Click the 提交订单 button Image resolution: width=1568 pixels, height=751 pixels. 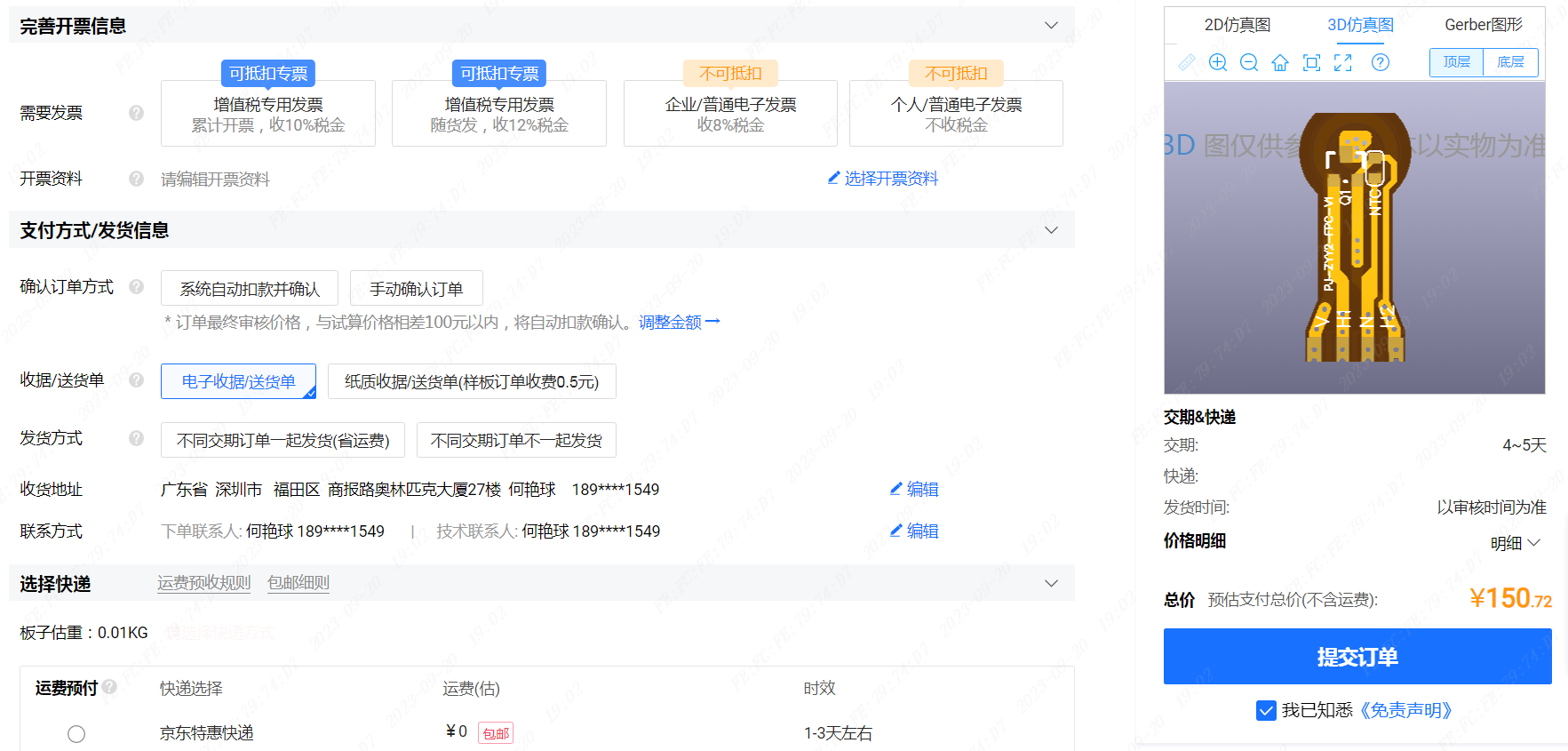pyautogui.click(x=1357, y=657)
